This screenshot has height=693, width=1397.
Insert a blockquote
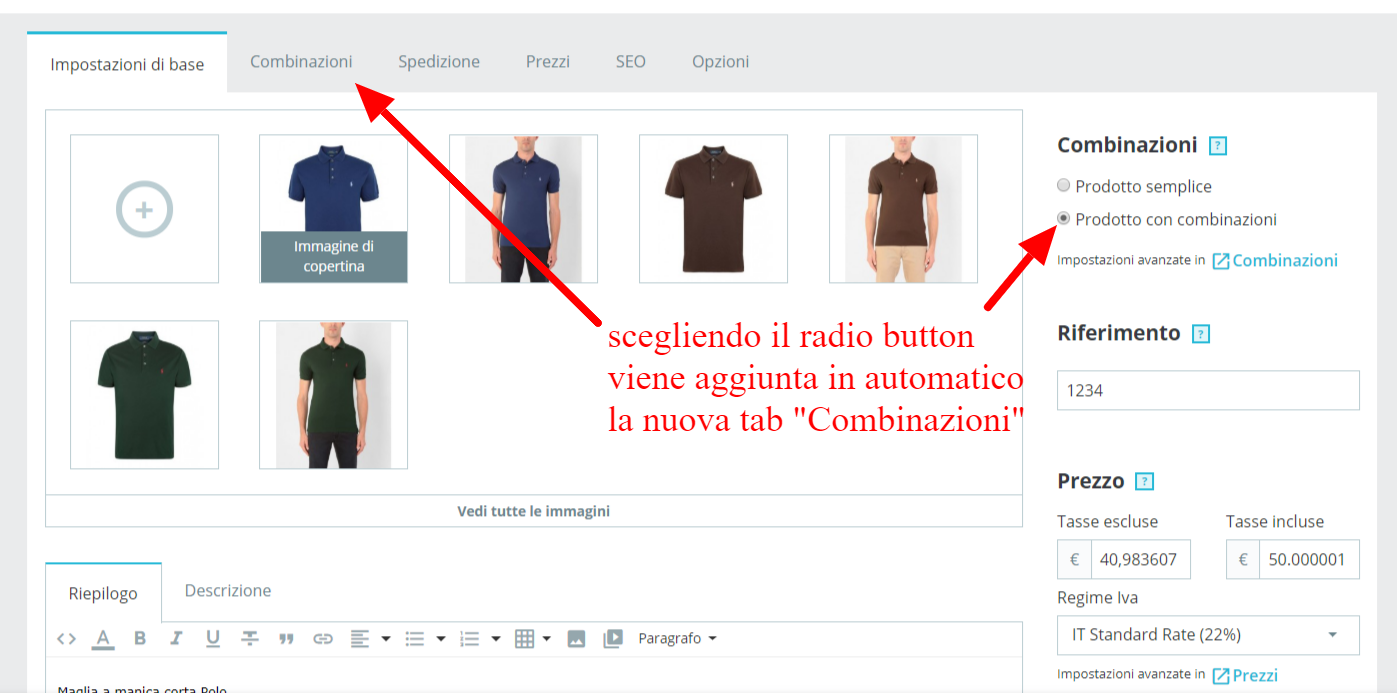point(287,638)
